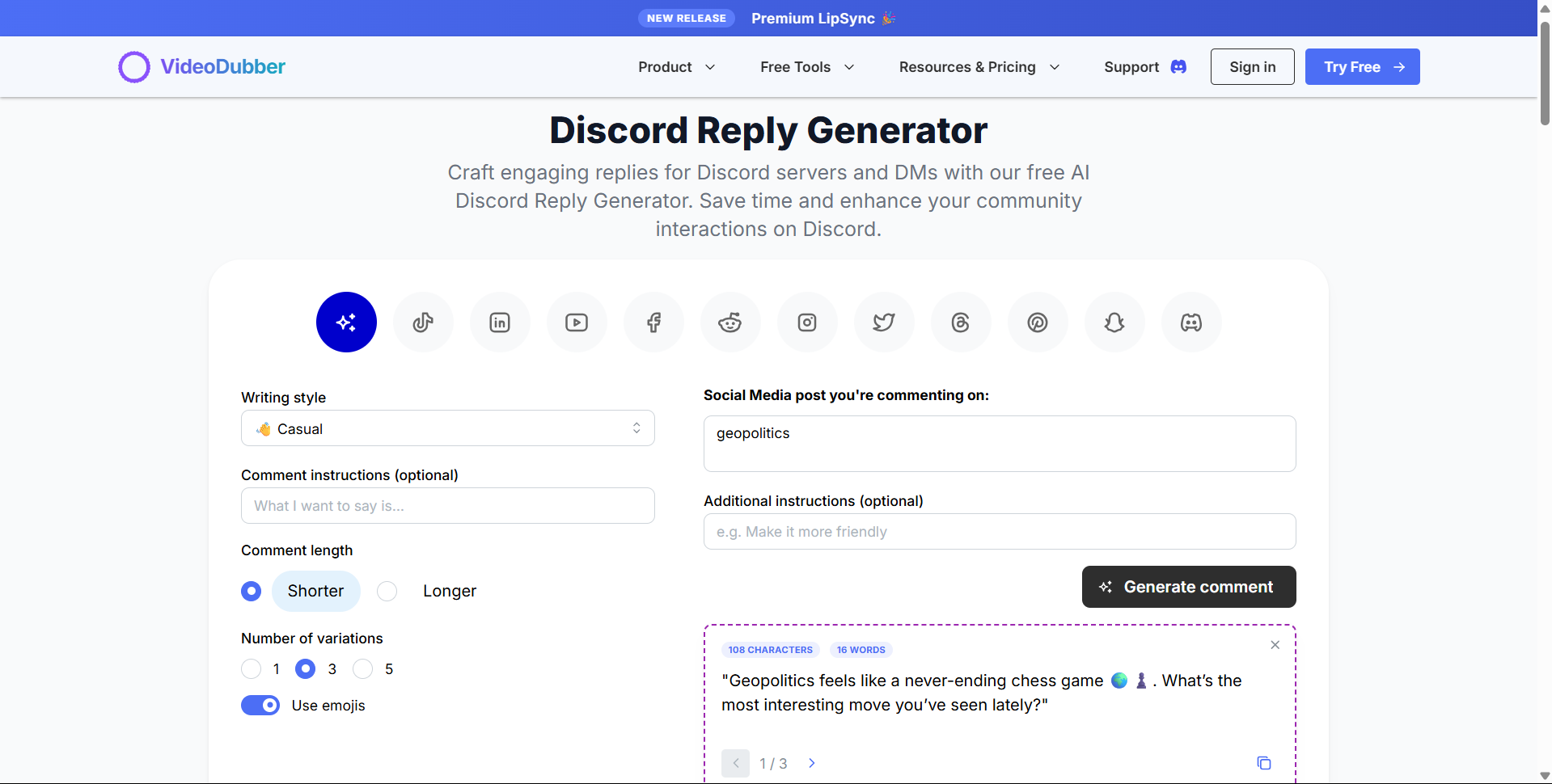Click the VideoDubber logo
The image size is (1552, 784).
tap(202, 67)
